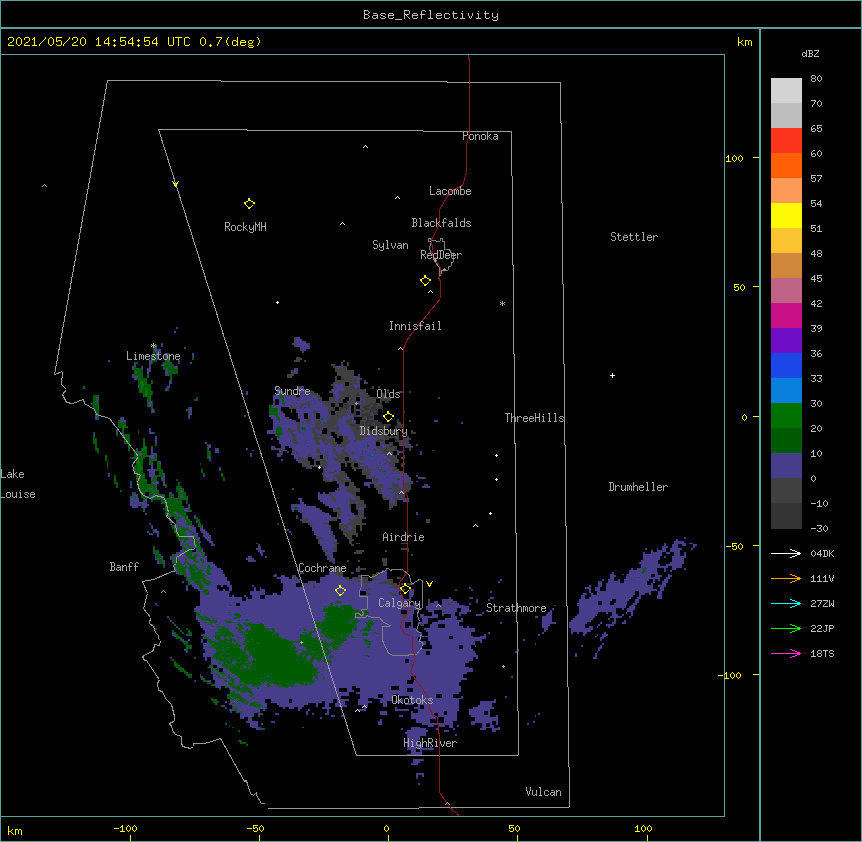This screenshot has height=842, width=862.
Task: Click the purple 10 dBZ color swatch
Action: tap(786, 466)
